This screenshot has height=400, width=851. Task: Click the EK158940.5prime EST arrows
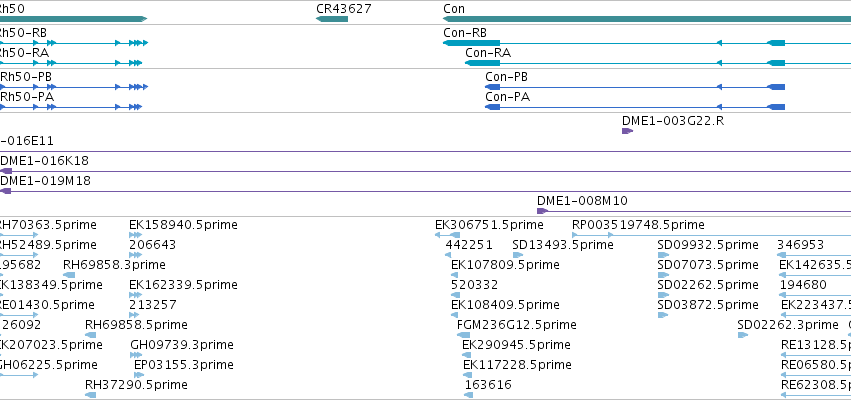[136, 235]
